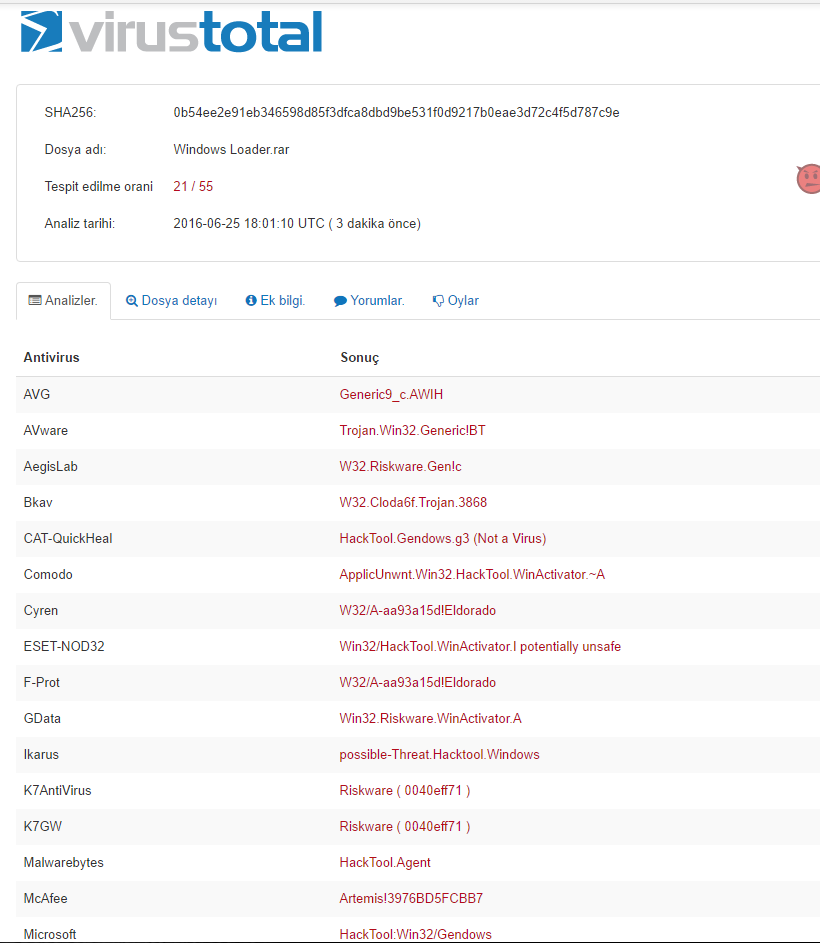Click the AVG row name
This screenshot has width=820, height=943.
pos(37,395)
